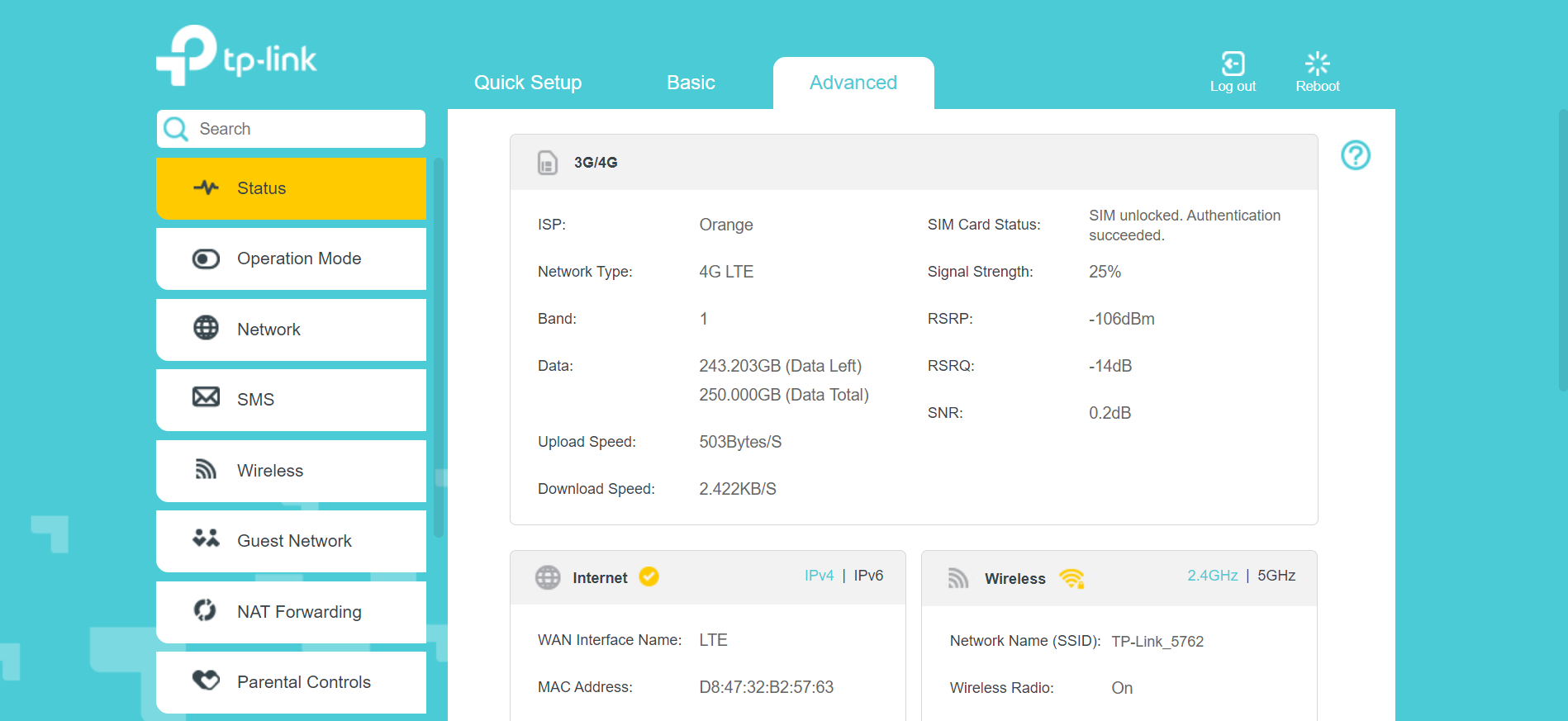1568x721 pixels.
Task: Click the Parental Controls heart icon
Action: (x=206, y=680)
